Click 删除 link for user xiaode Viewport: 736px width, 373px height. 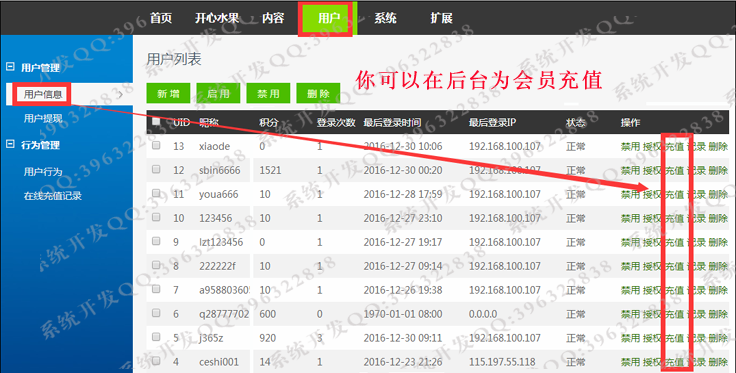719,146
